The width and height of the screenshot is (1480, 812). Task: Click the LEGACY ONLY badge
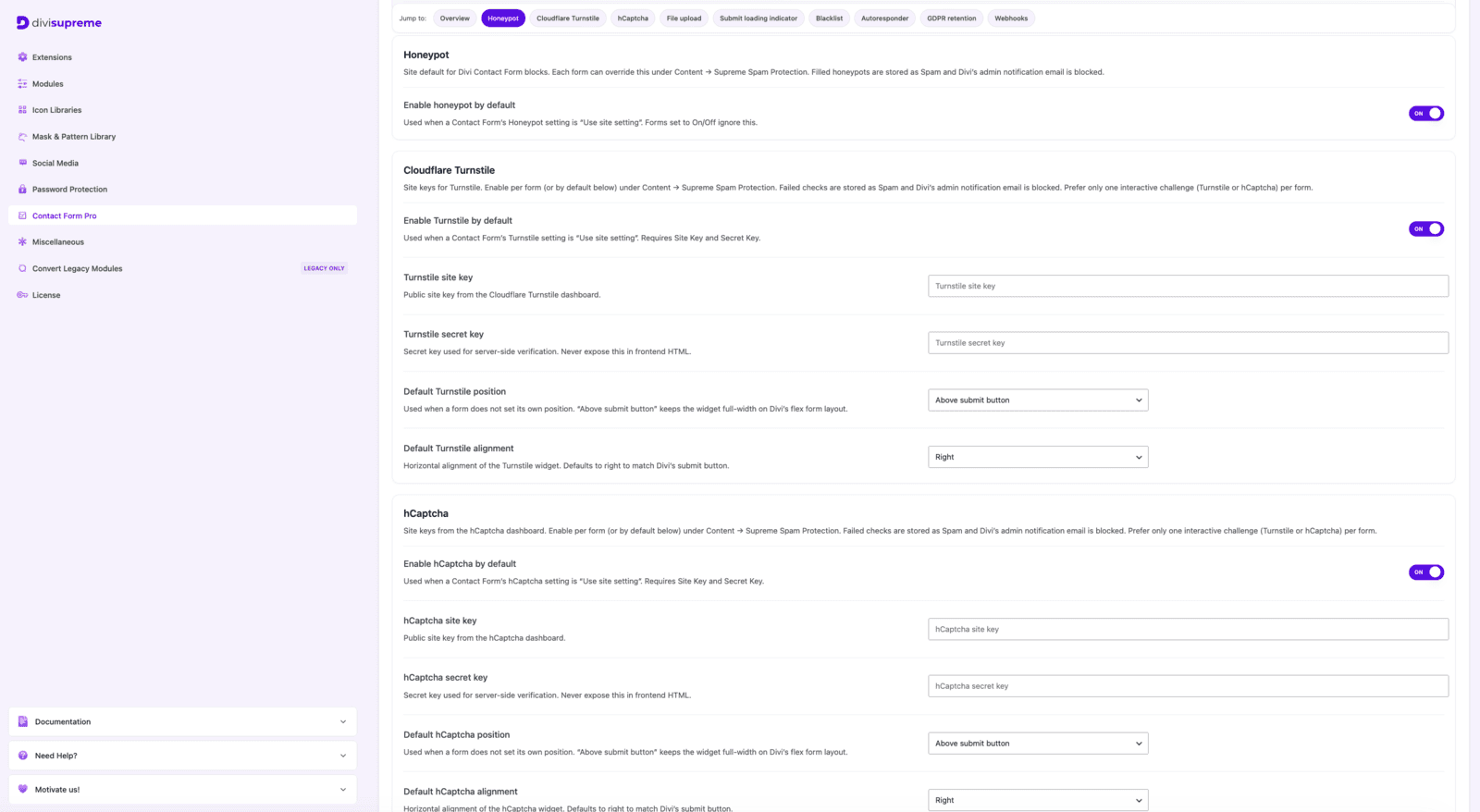(324, 268)
